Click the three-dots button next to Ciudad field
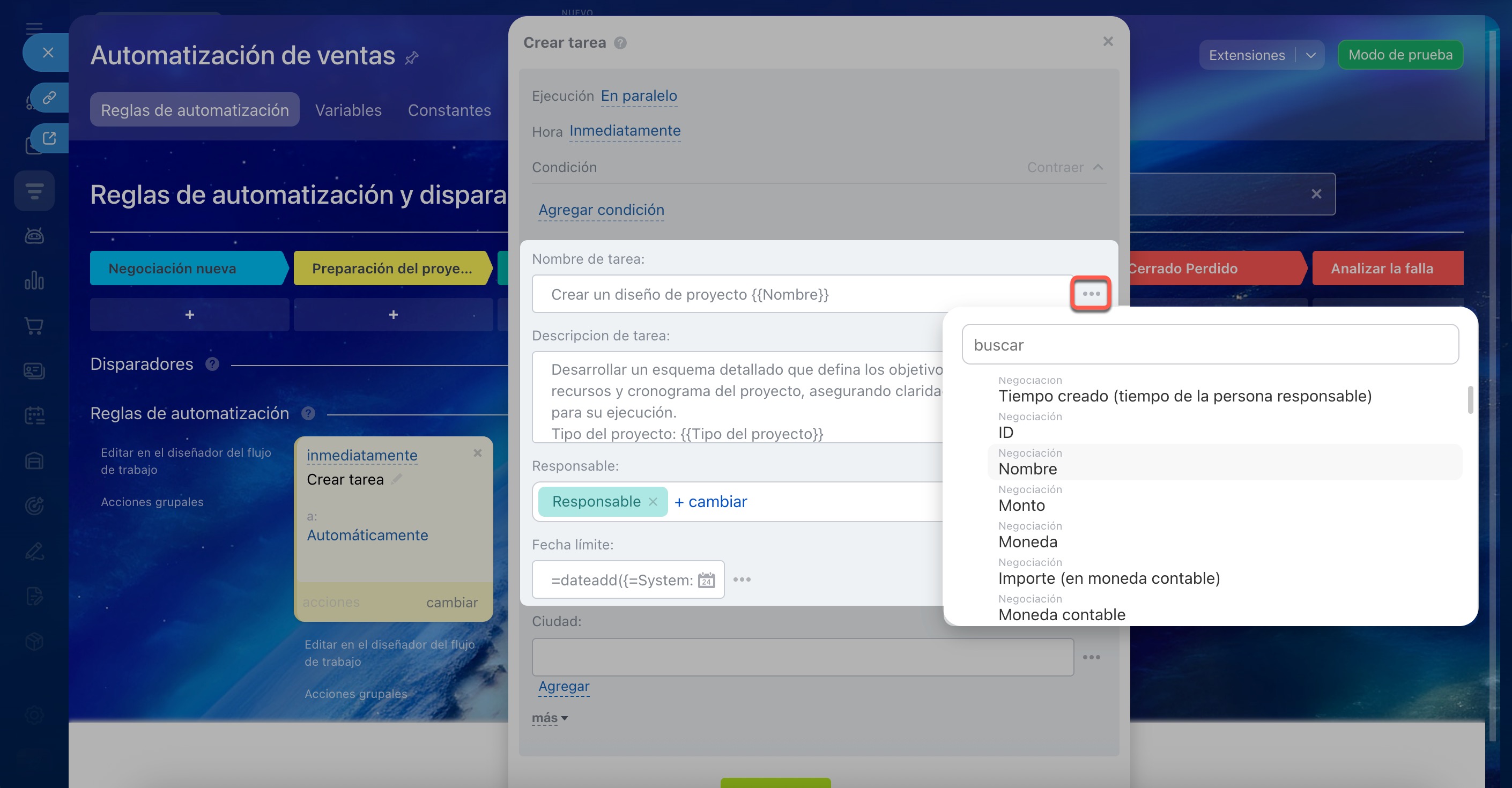This screenshot has height=788, width=1512. [x=1091, y=657]
